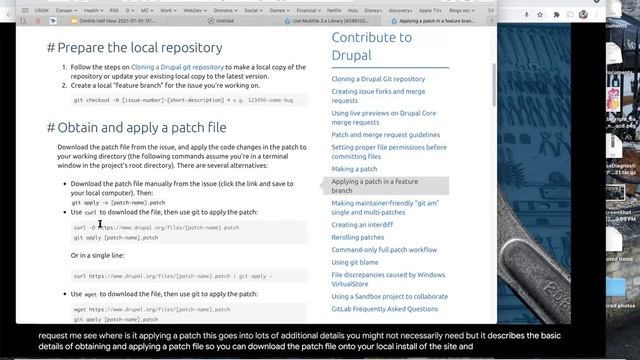The image size is (640, 360).
Task: Click the back arrow in background browser
Action: [9, 15]
